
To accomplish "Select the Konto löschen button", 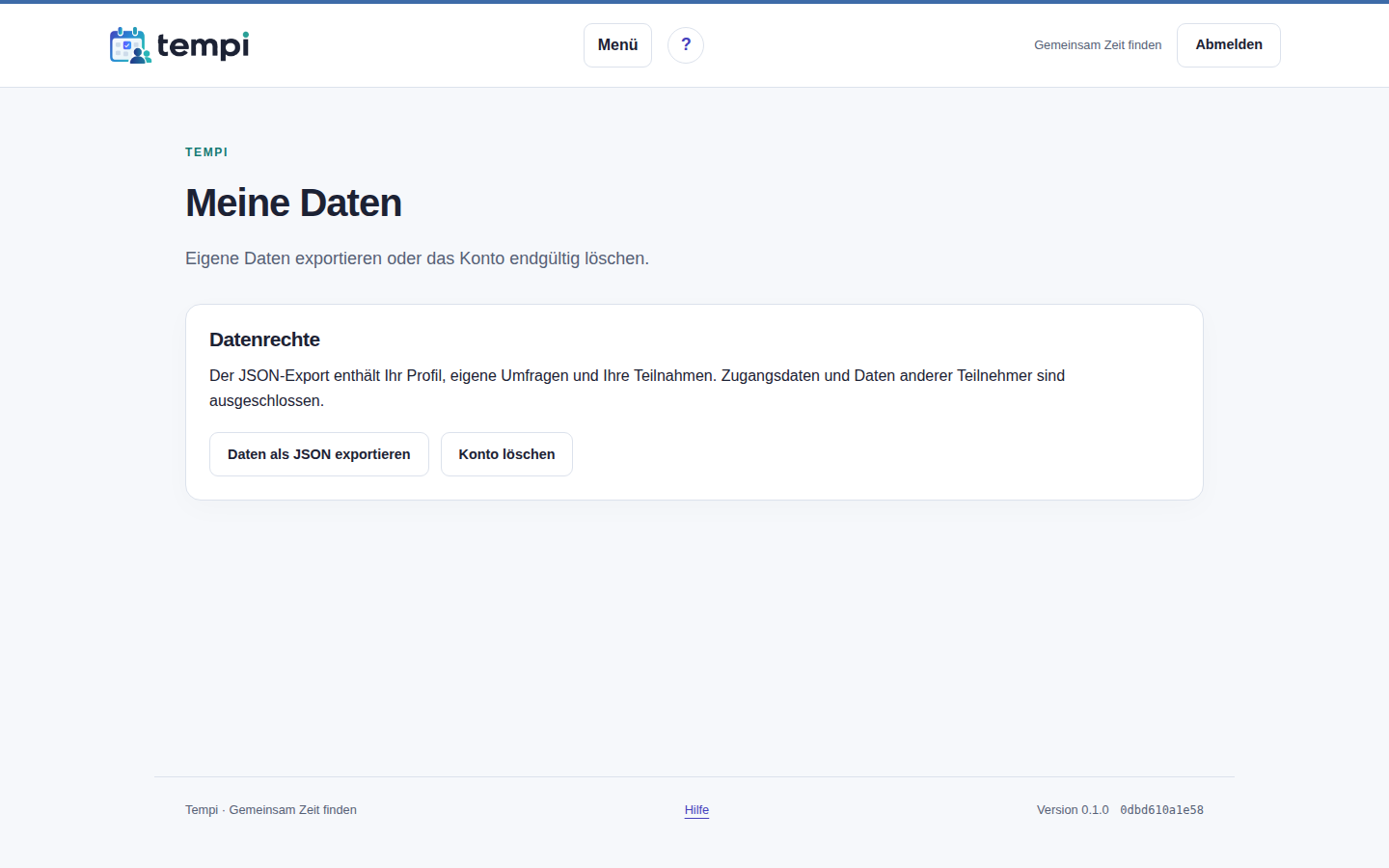I will click(x=506, y=454).
